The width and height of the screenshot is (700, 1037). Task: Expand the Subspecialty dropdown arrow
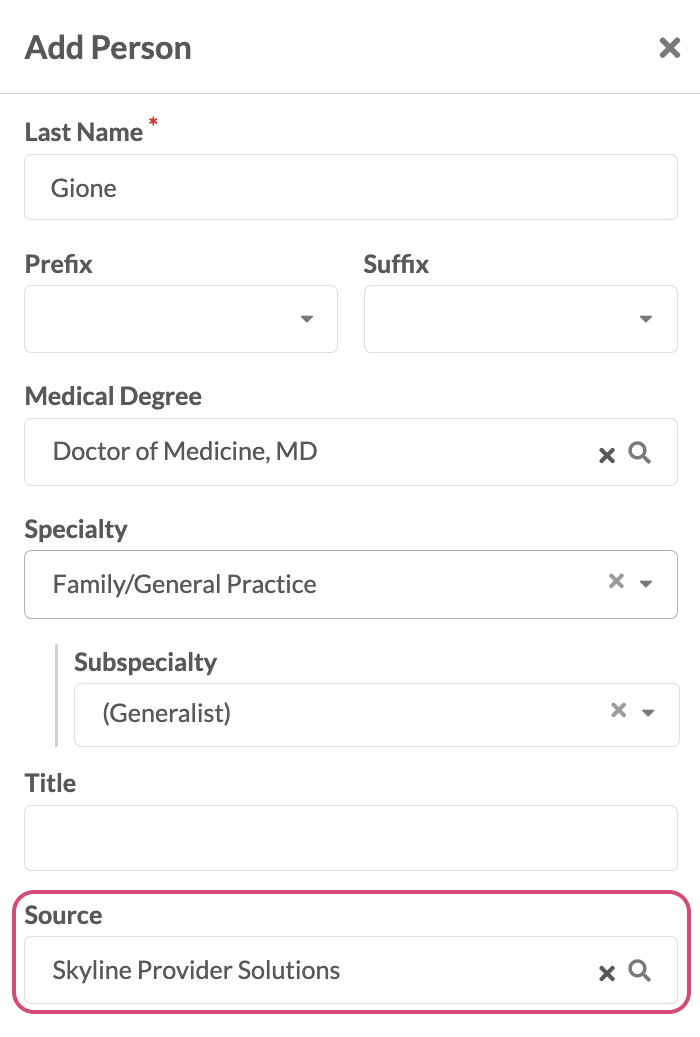(x=648, y=713)
